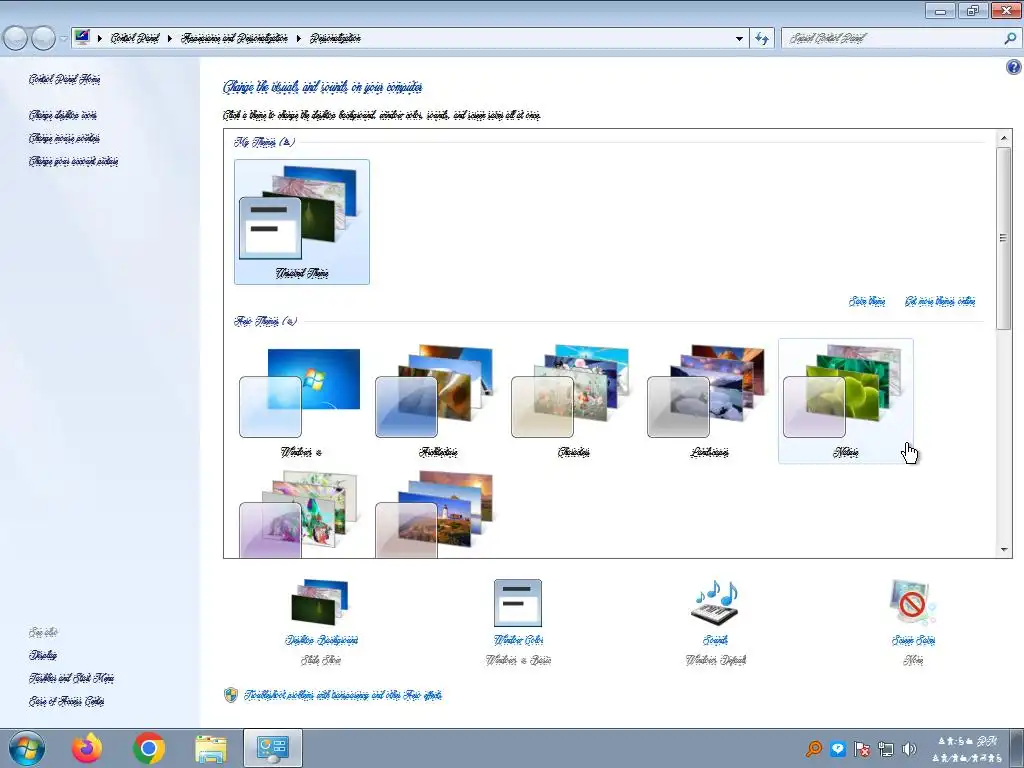
Task: Click the shield icon beside Troubleshoot link
Action: pos(231,695)
